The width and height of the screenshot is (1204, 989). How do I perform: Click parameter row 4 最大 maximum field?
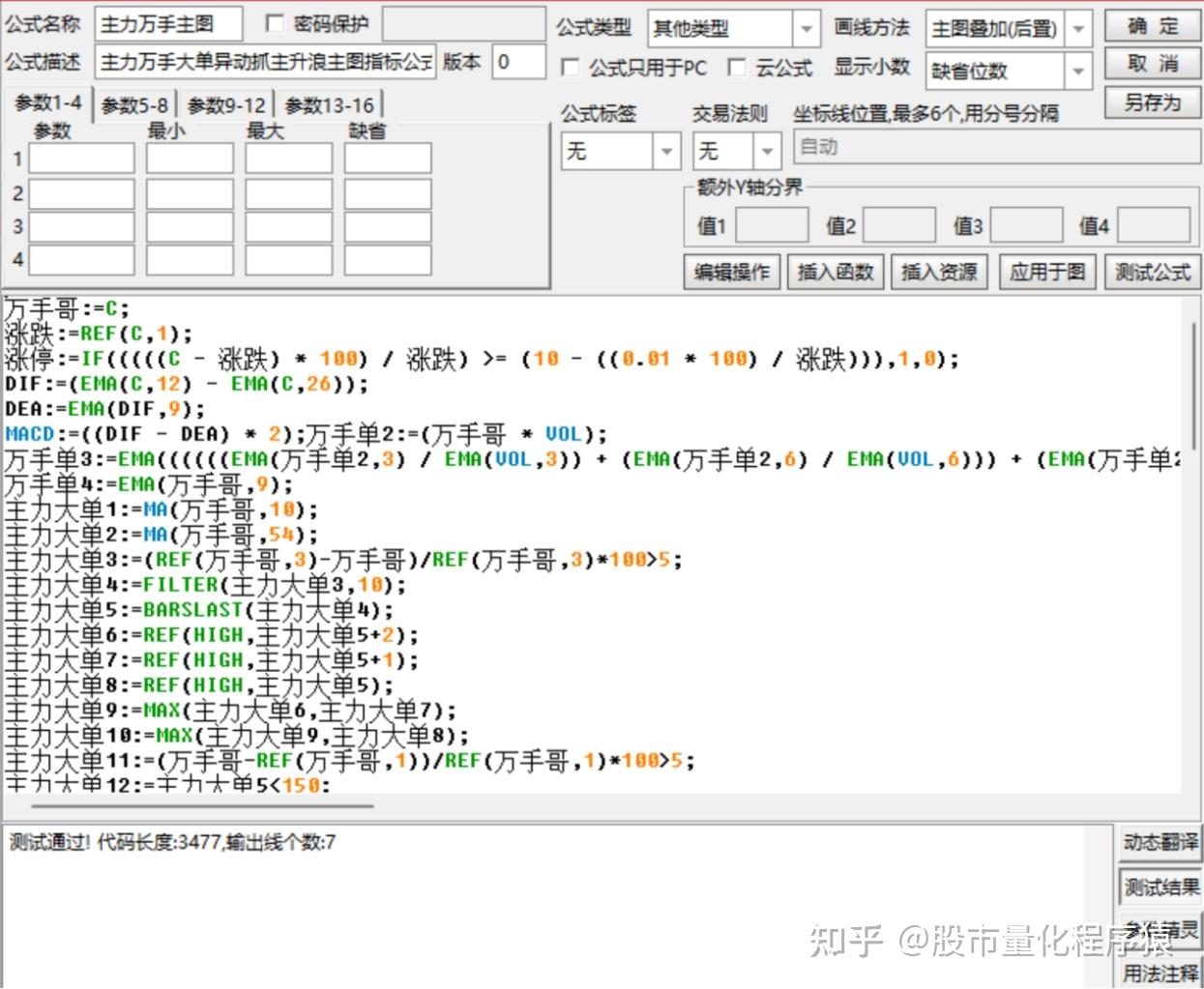point(288,259)
